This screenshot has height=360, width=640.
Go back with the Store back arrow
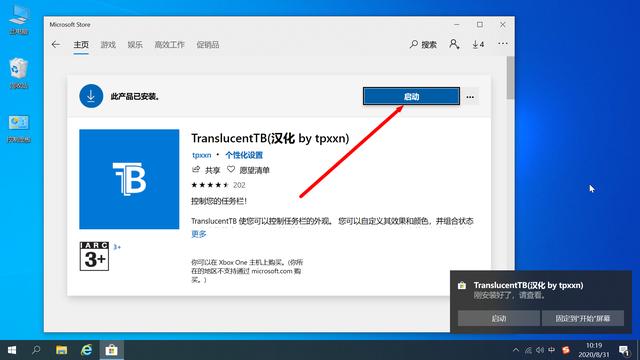click(56, 44)
